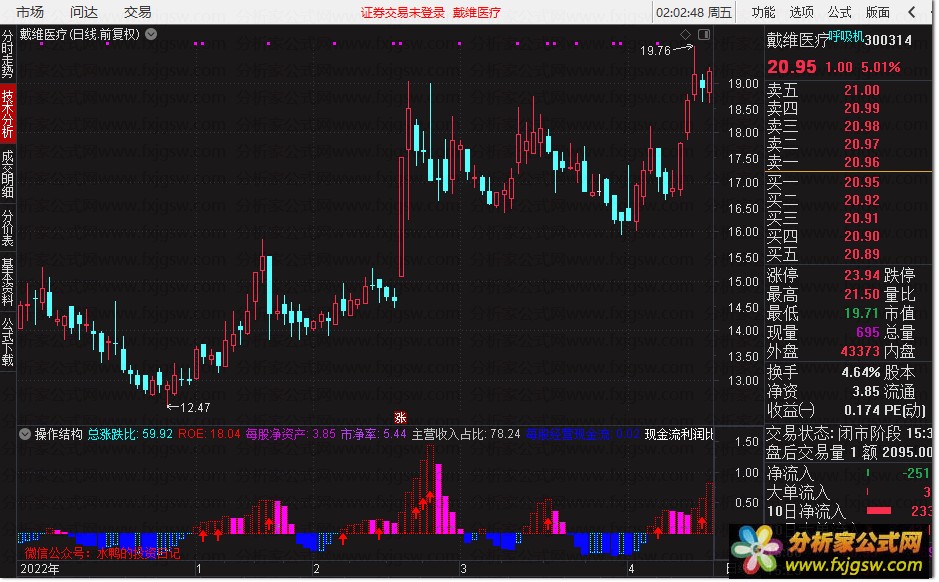The height and width of the screenshot is (582, 939).
Task: Click current price 20.95
Action: coord(792,66)
